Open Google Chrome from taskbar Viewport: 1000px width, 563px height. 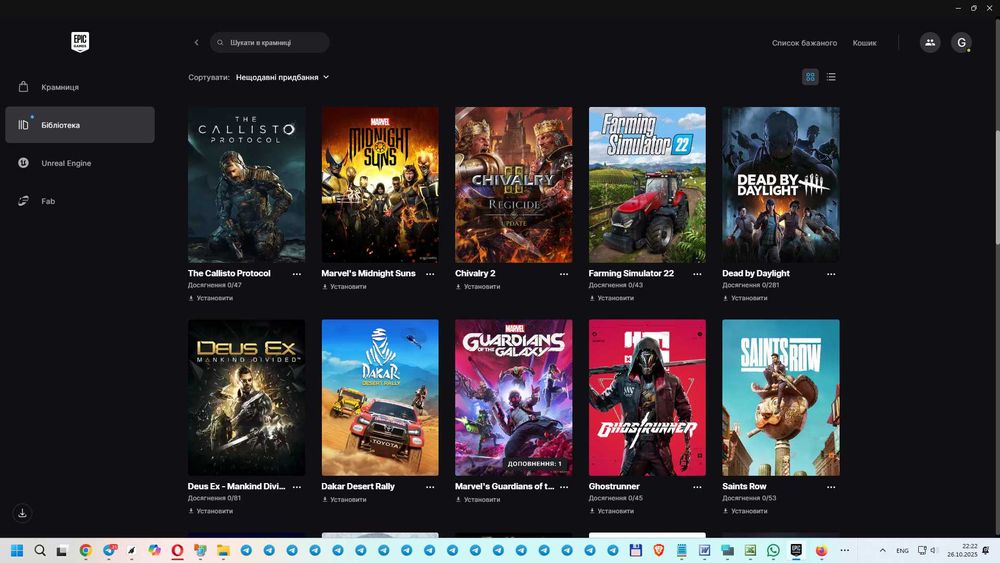pyautogui.click(x=85, y=550)
